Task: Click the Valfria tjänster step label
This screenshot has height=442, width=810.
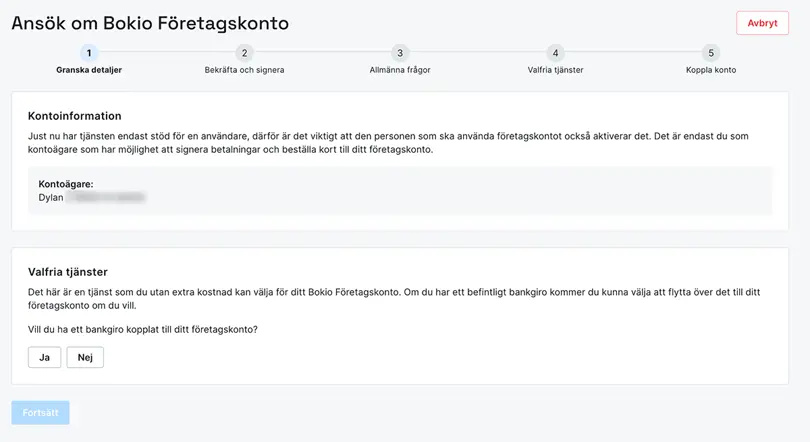Action: (555, 70)
